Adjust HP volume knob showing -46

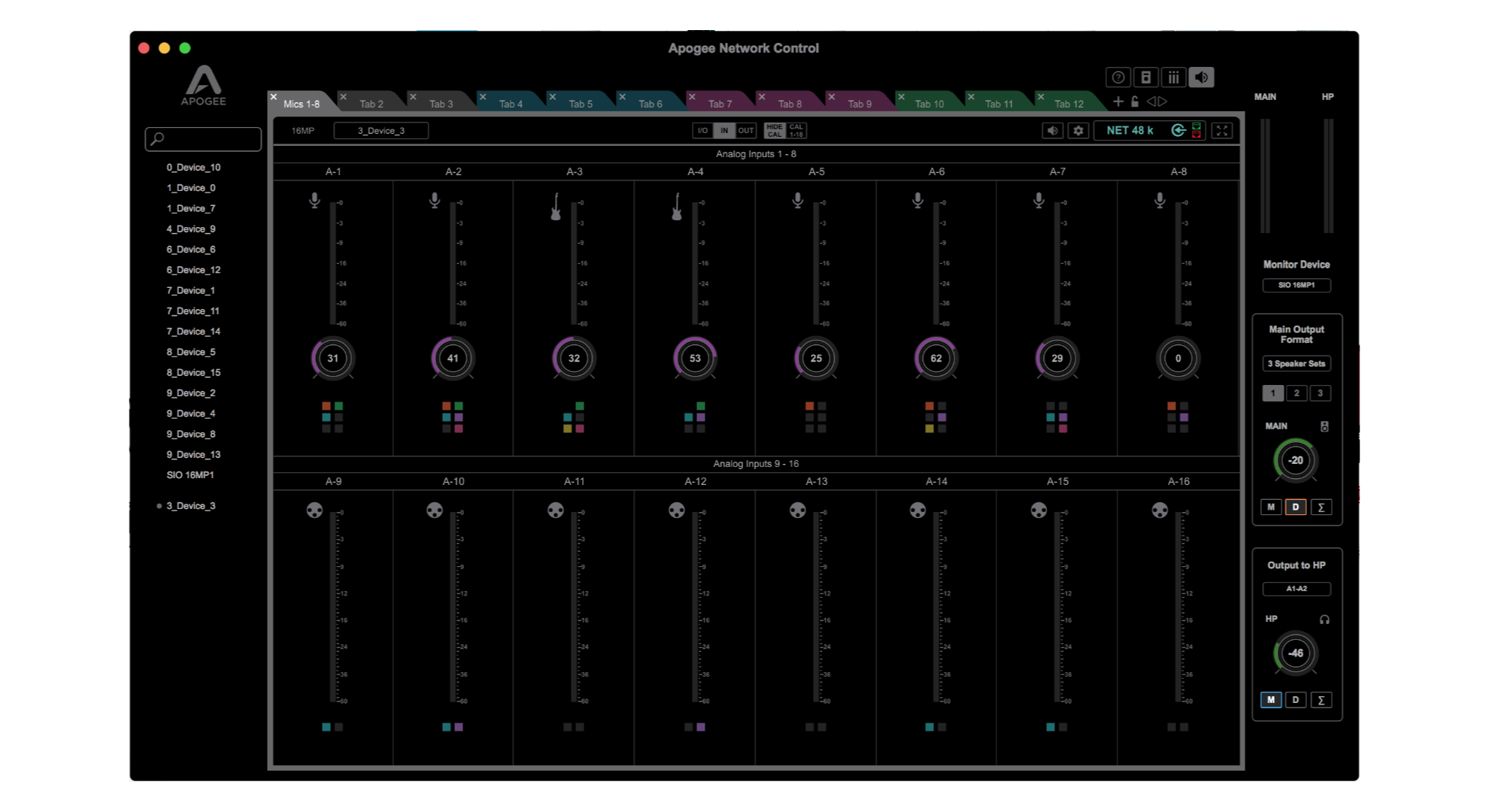point(1295,653)
